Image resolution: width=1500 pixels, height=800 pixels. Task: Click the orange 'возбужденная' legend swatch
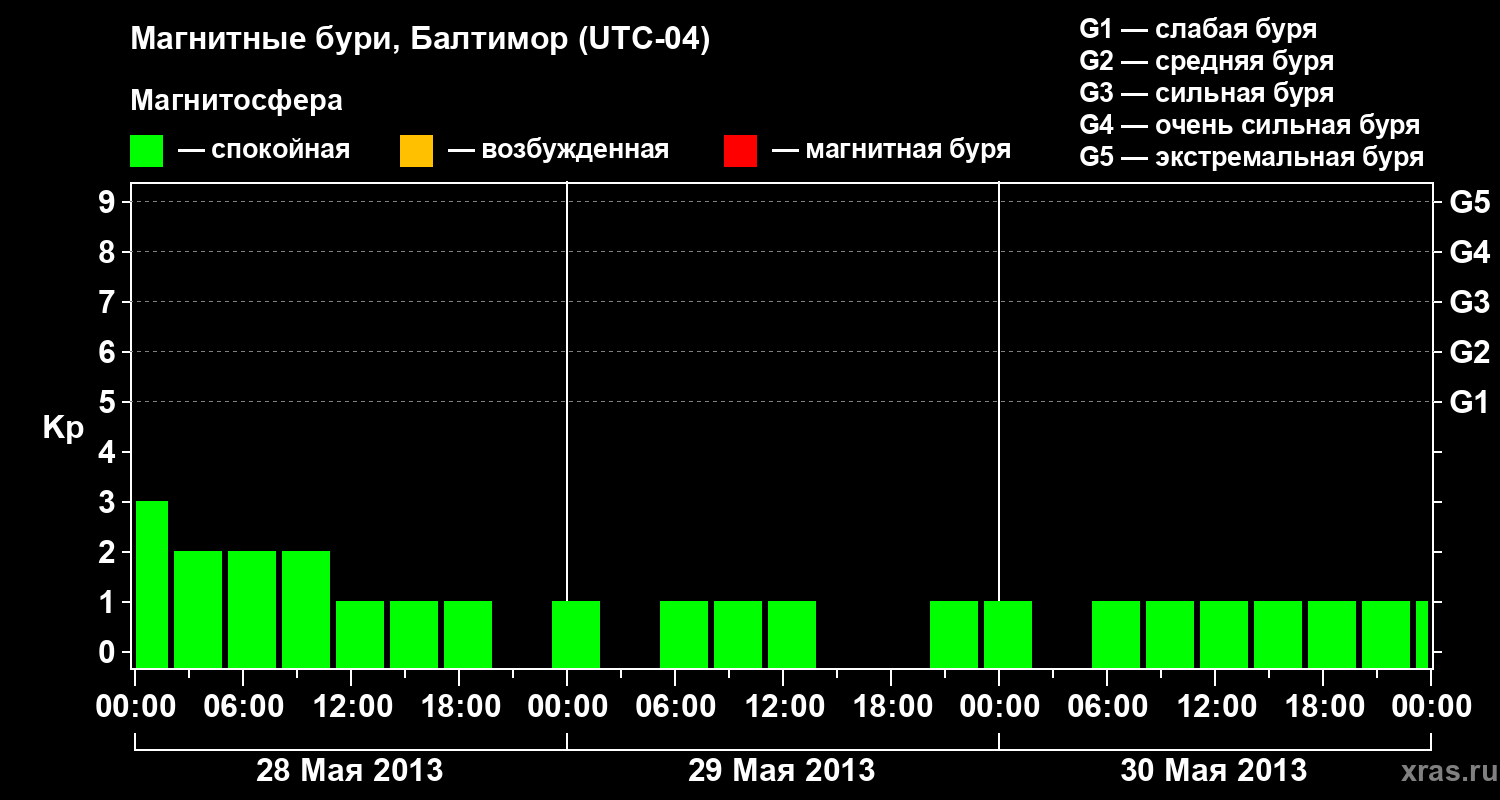coord(416,151)
